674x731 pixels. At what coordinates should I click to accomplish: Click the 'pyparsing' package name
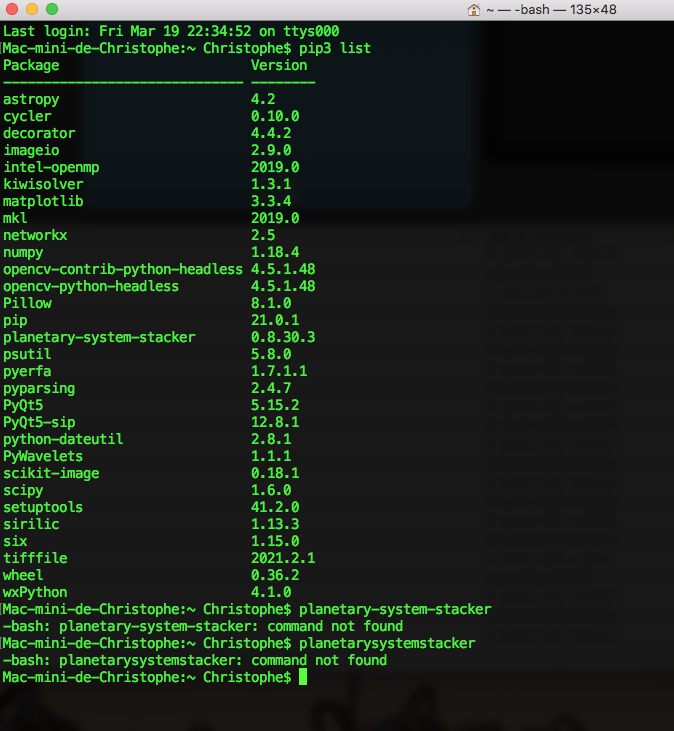coord(39,388)
